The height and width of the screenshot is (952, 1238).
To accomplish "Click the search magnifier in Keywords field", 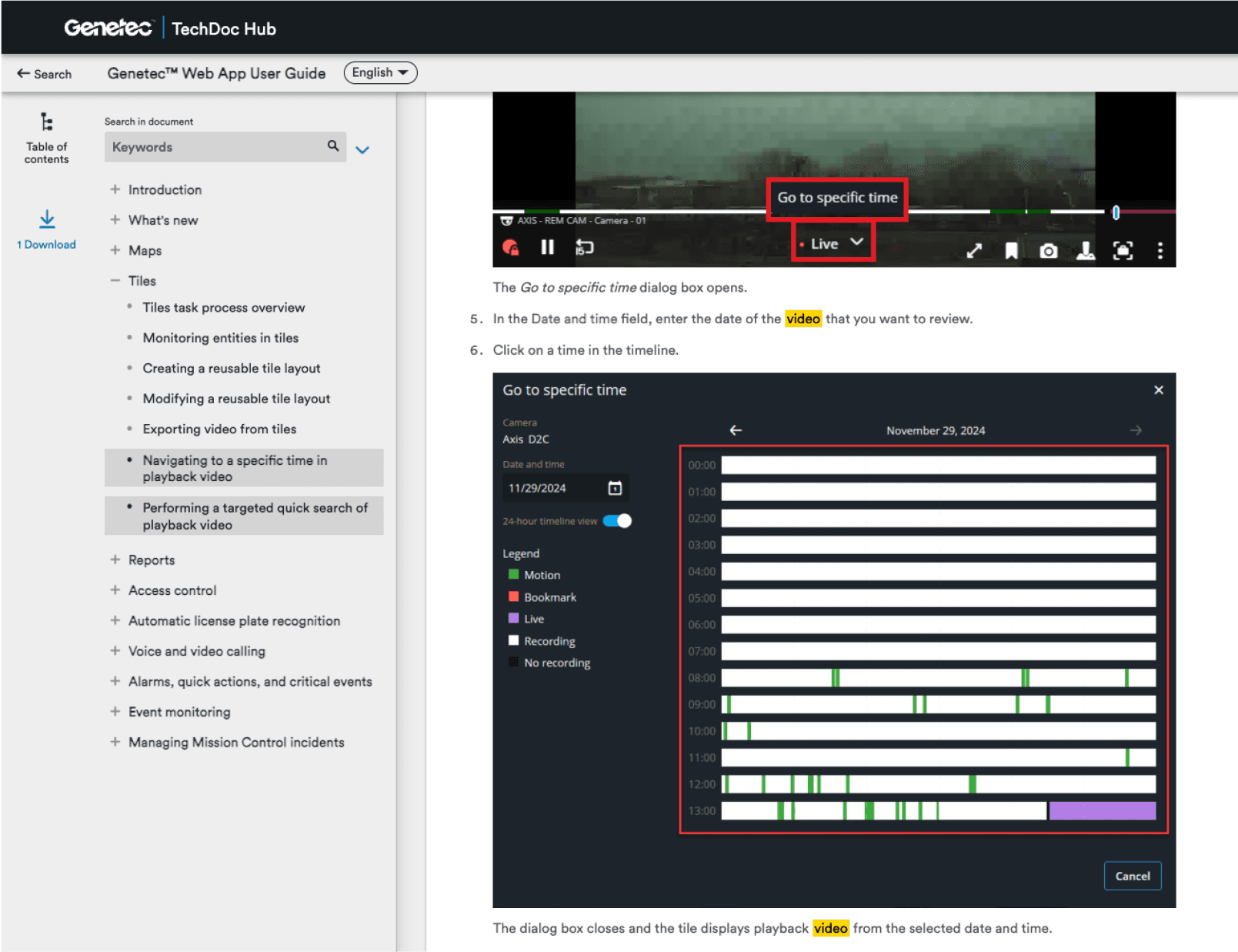I will (x=333, y=145).
